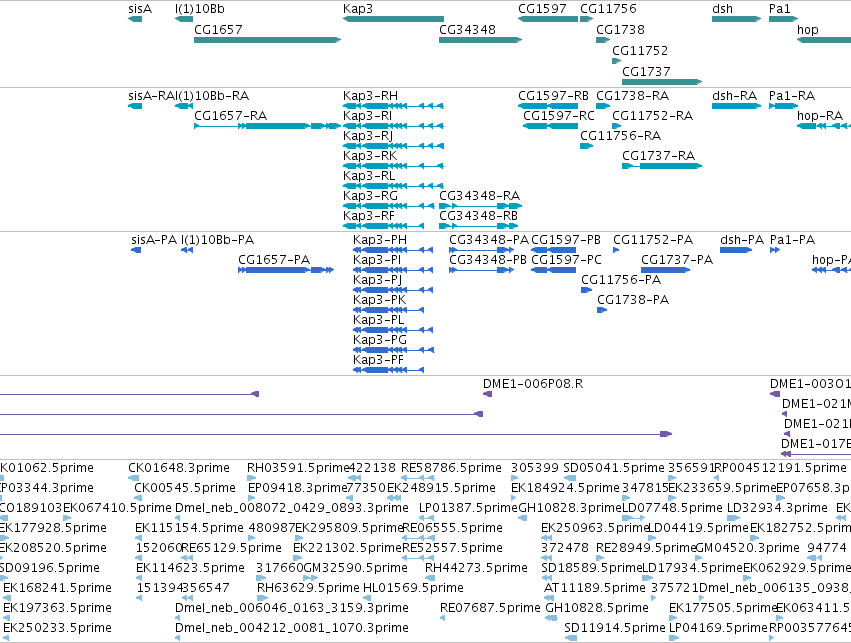The height and width of the screenshot is (643, 851).
Task: Open the CG1738 gene label
Action: click(620, 30)
